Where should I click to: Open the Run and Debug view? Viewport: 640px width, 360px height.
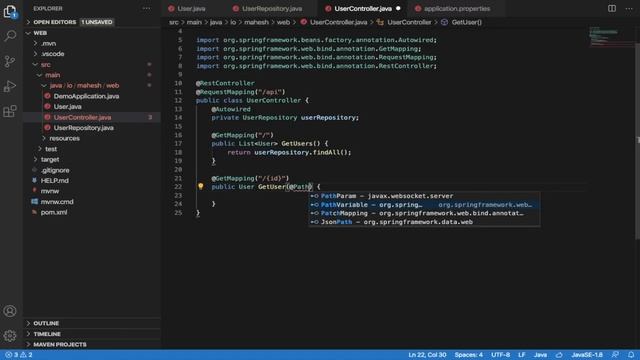(10, 86)
